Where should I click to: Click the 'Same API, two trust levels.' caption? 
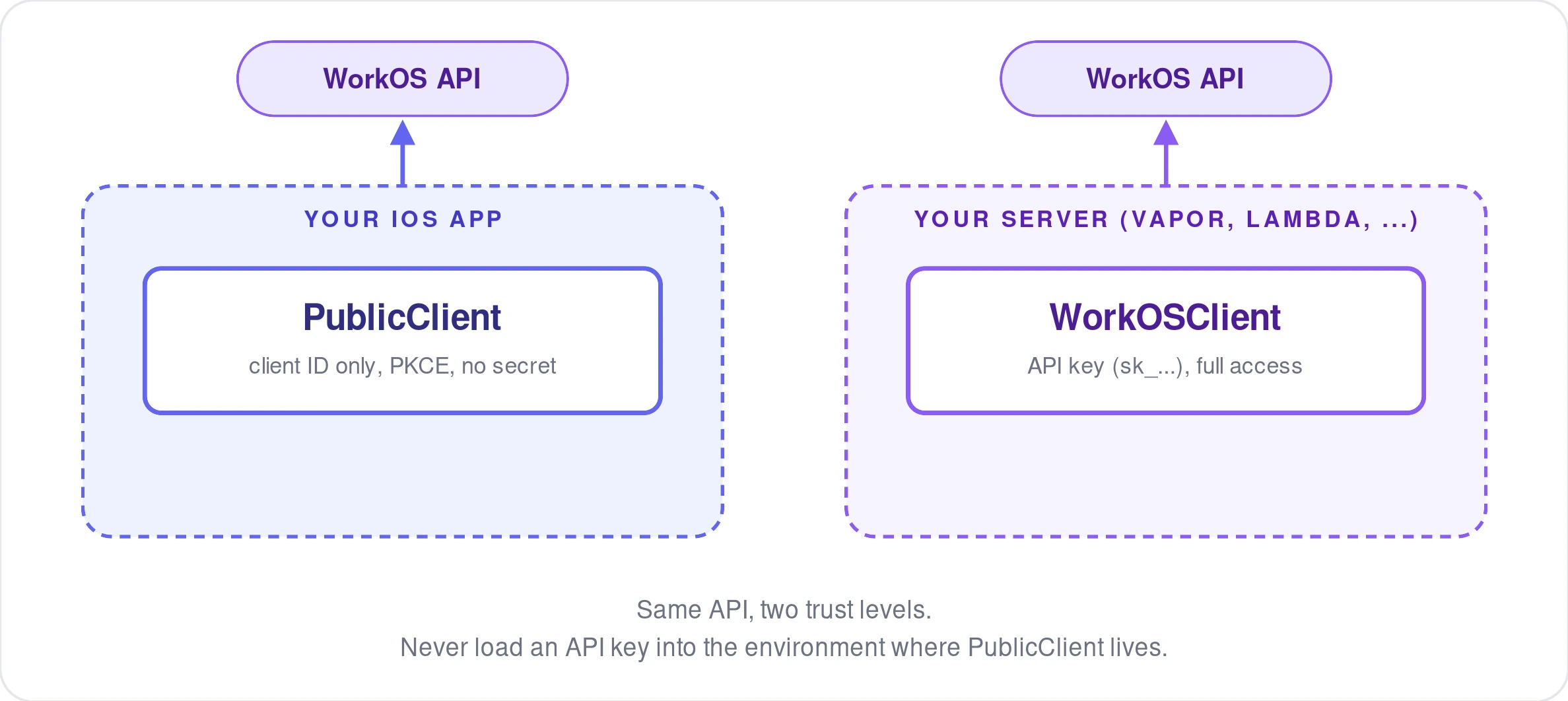(784, 610)
